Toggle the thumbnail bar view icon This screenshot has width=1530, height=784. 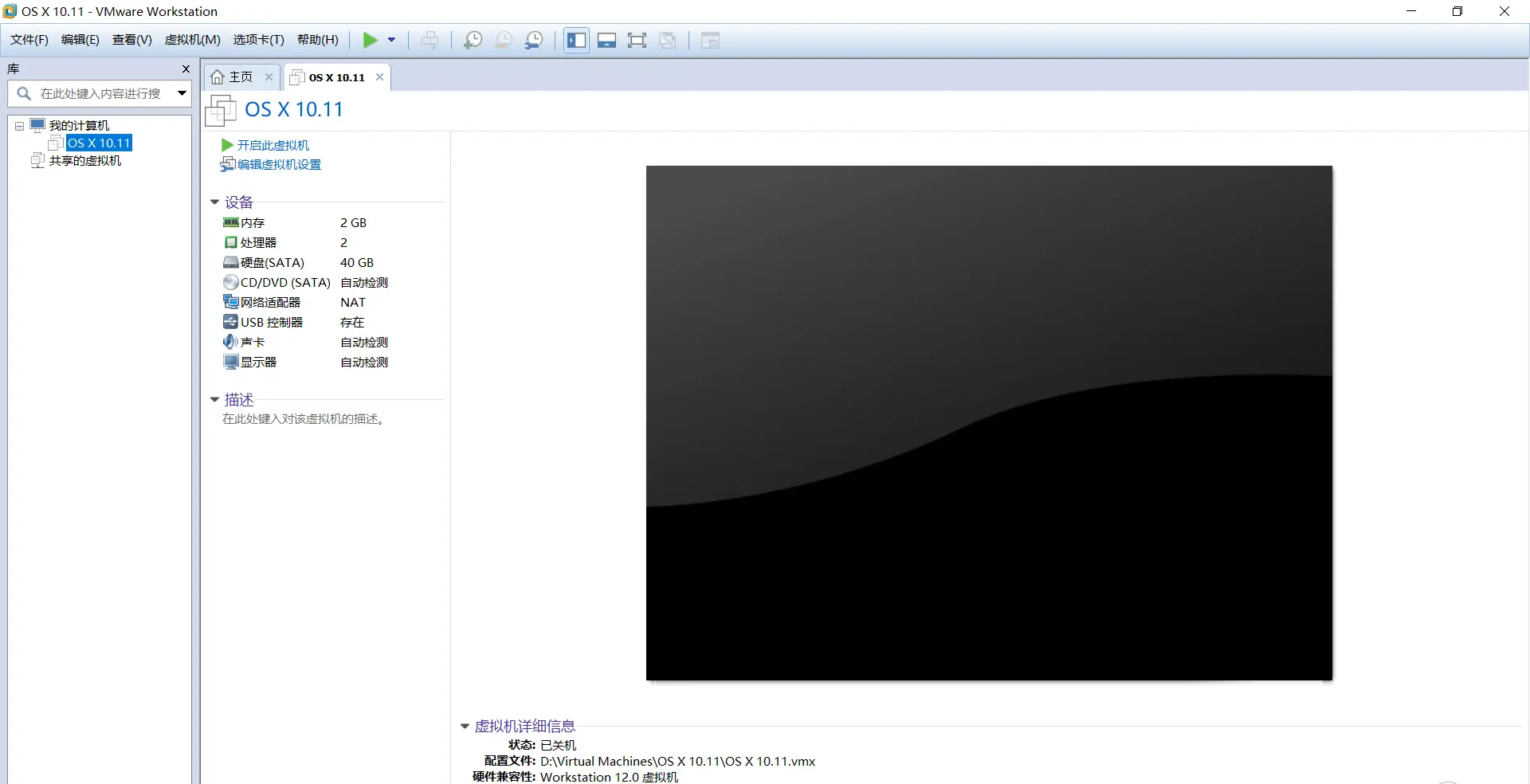pyautogui.click(x=606, y=40)
